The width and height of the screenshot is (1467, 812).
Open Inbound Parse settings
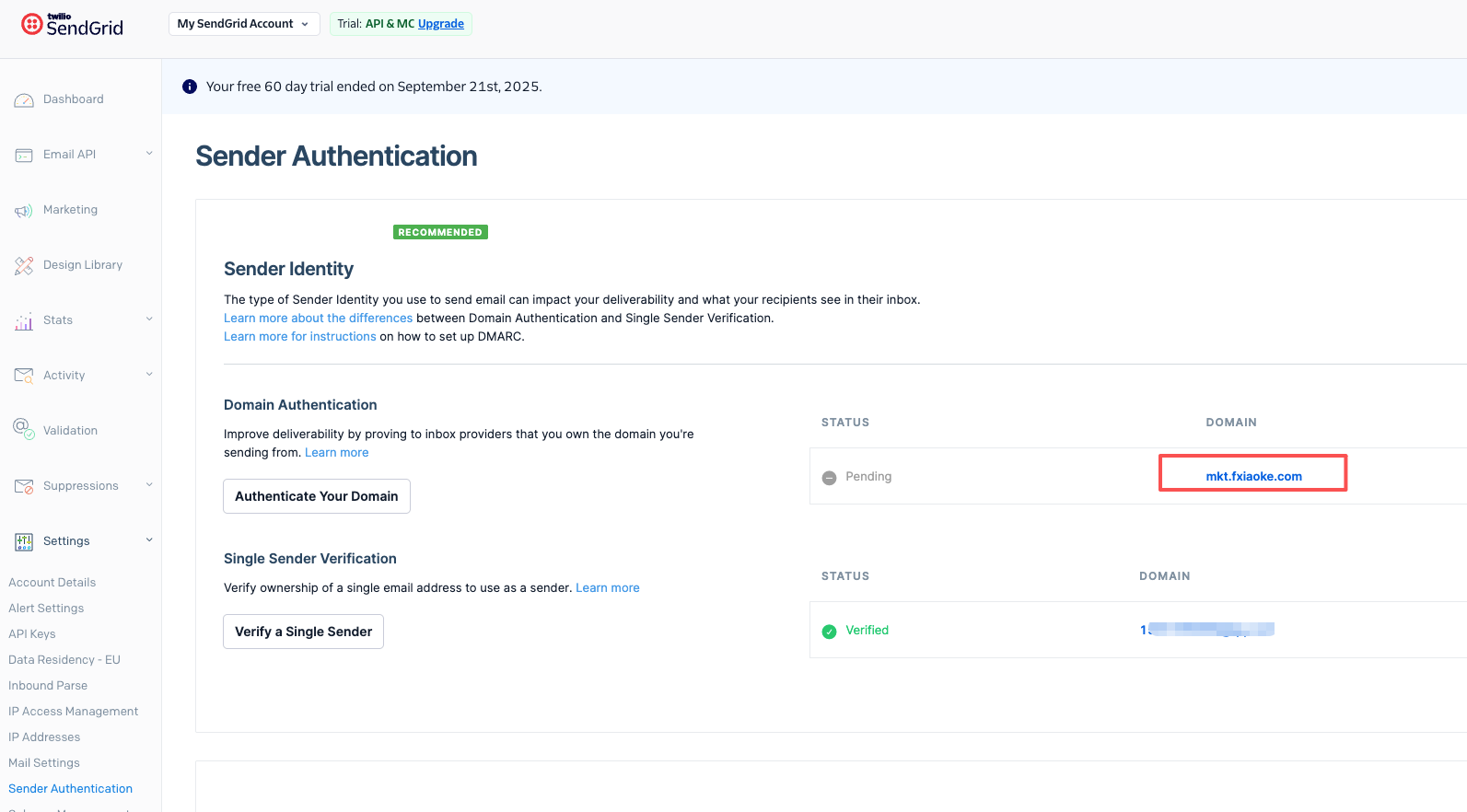(48, 686)
